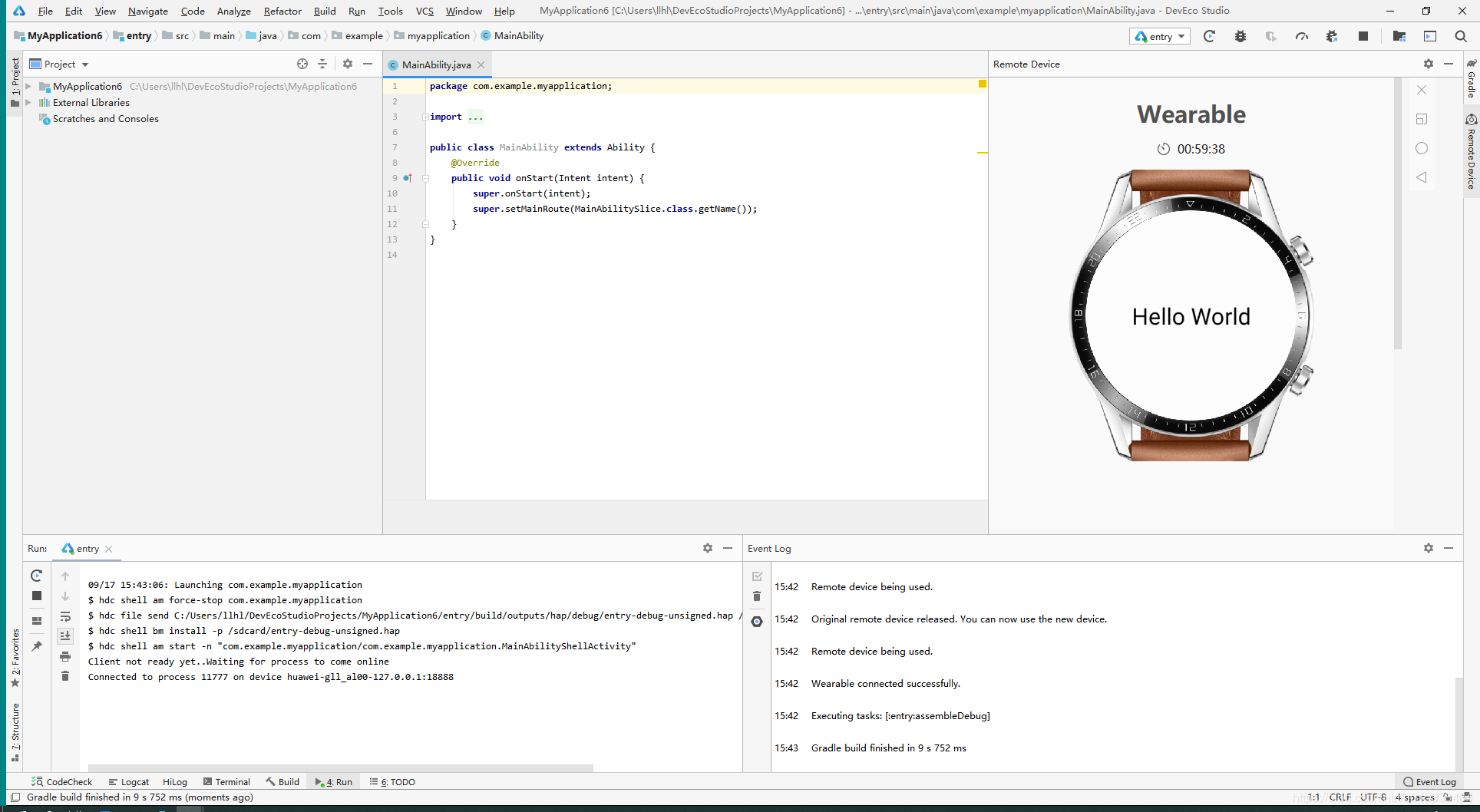Open the Favorites side panel
This screenshot has height=812, width=1480.
[15, 658]
